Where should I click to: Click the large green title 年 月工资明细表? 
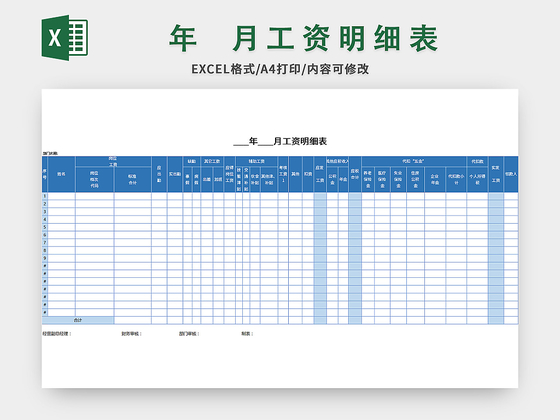[304, 39]
